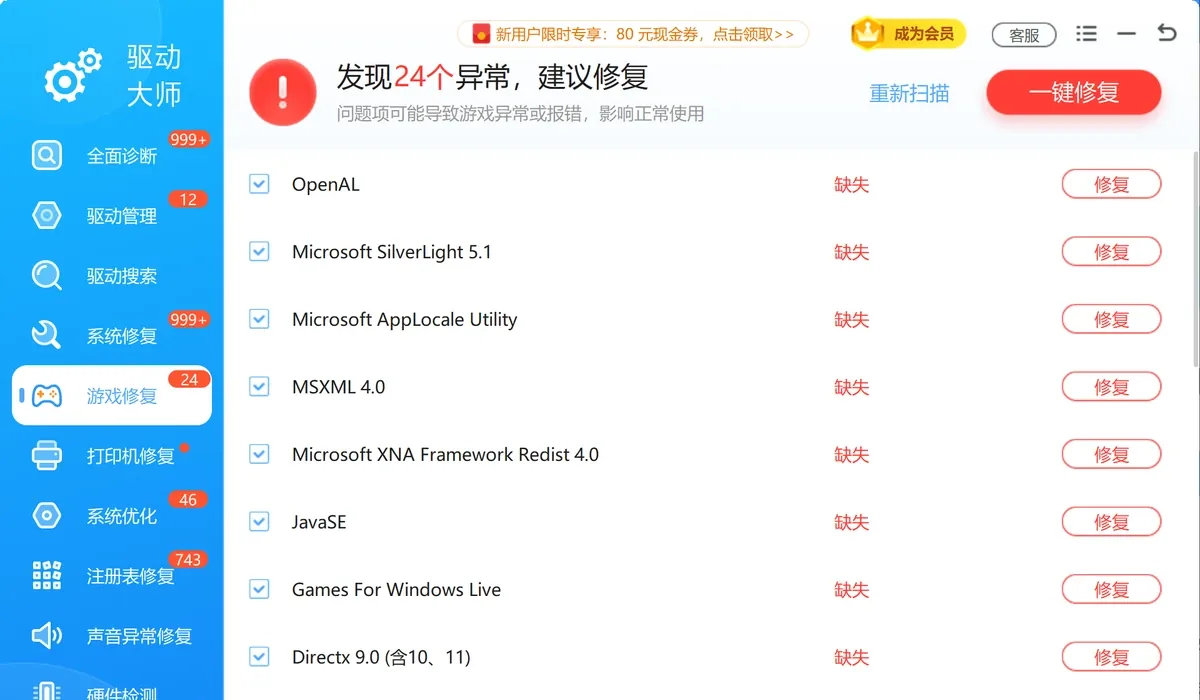This screenshot has height=700, width=1200.
Task: Repair Microsoft AppLocale Utility
Action: (1111, 320)
